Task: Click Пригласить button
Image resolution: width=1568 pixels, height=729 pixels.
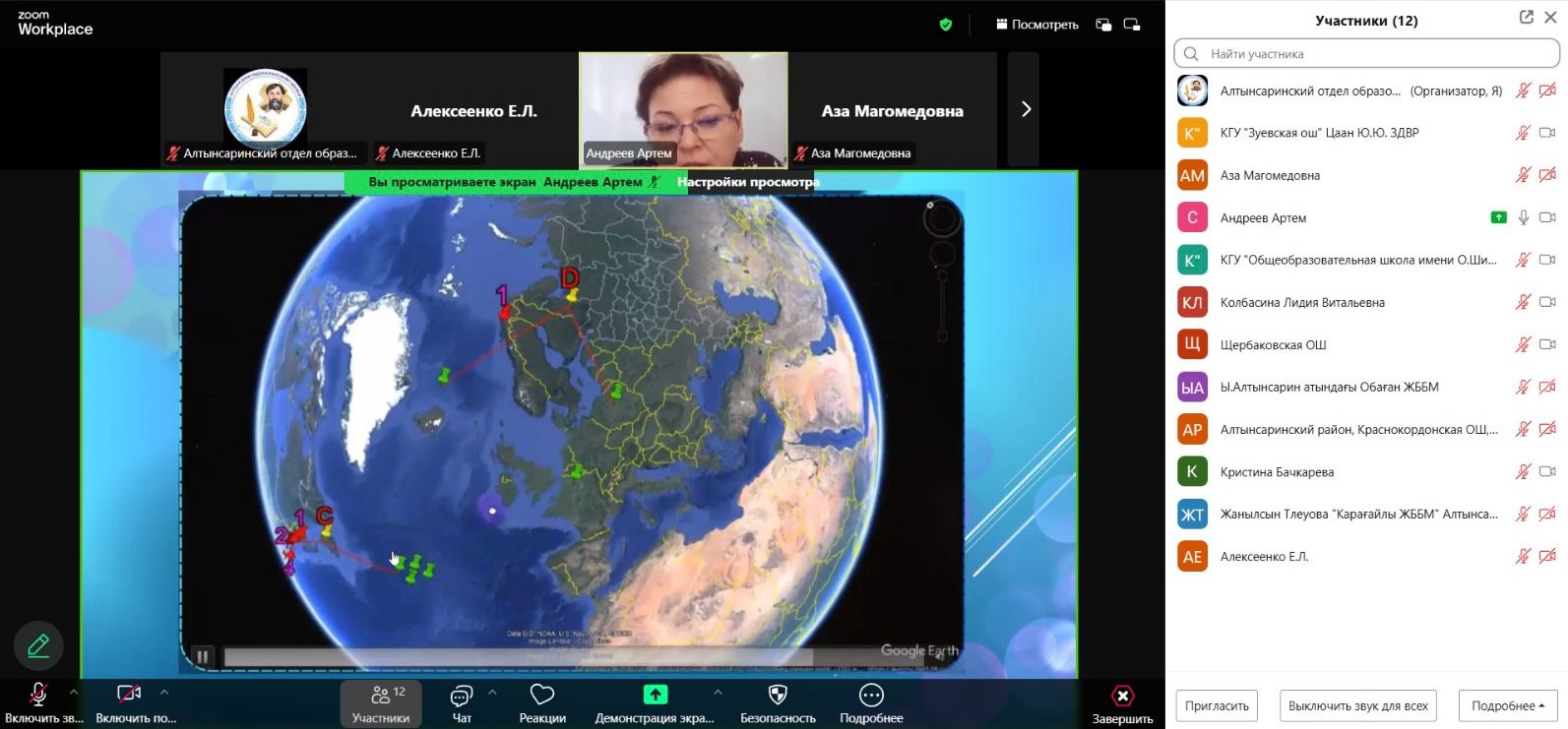Action: tap(1217, 705)
